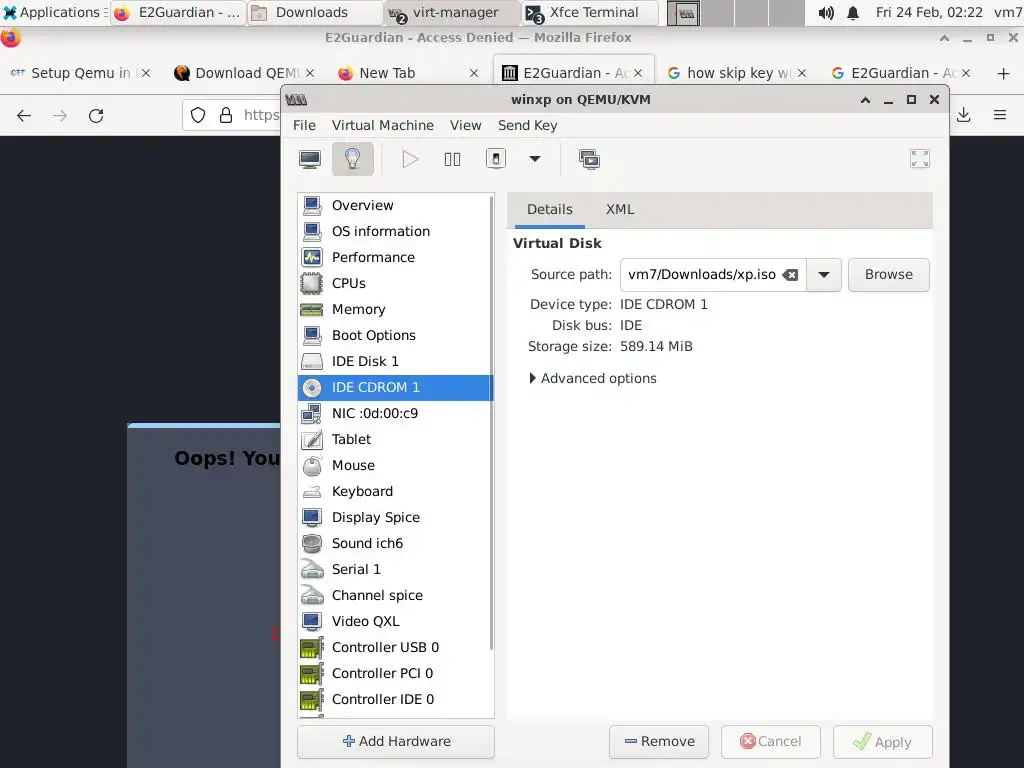1024x768 pixels.
Task: Select OS information entry
Action: tap(395, 231)
